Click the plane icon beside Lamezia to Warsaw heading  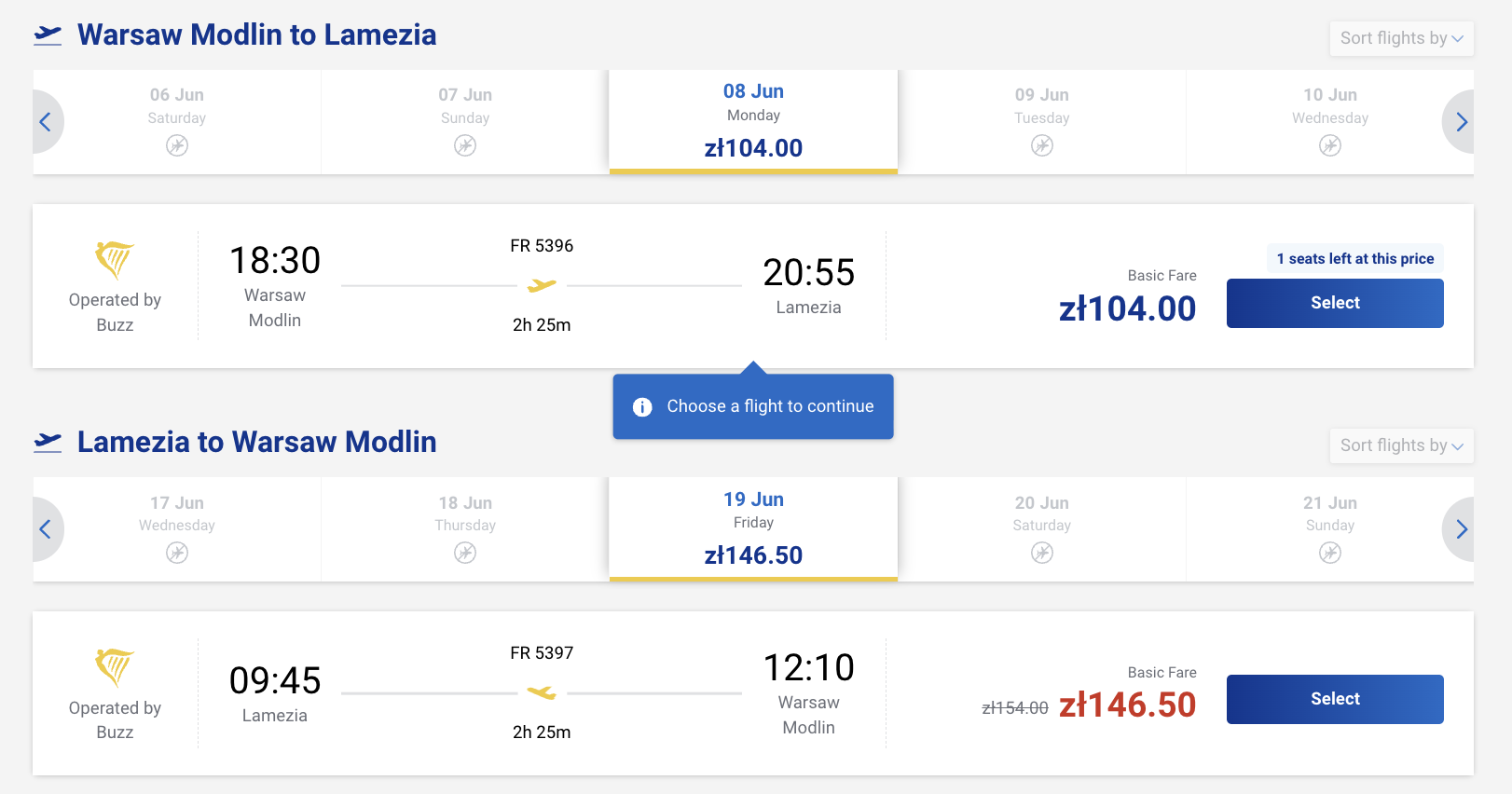tap(48, 443)
